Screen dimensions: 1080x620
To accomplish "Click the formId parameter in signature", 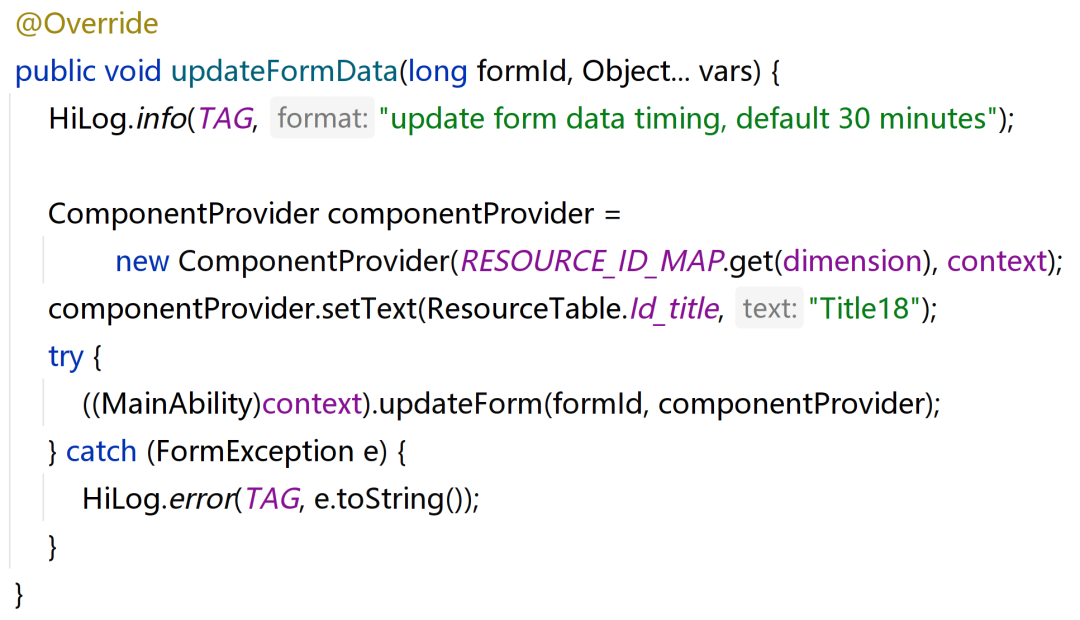I will point(523,72).
